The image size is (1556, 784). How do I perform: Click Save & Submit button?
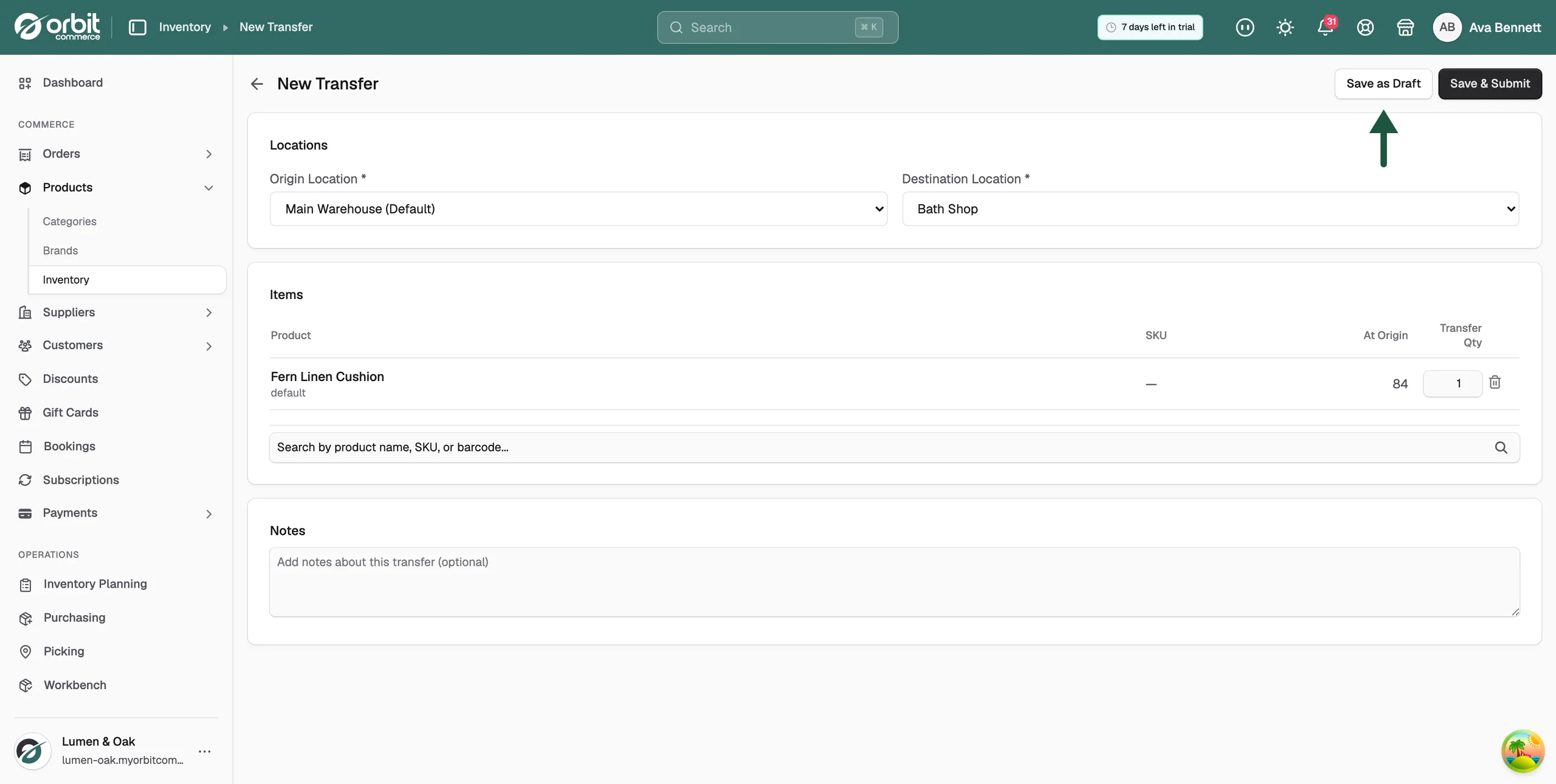[x=1490, y=84]
